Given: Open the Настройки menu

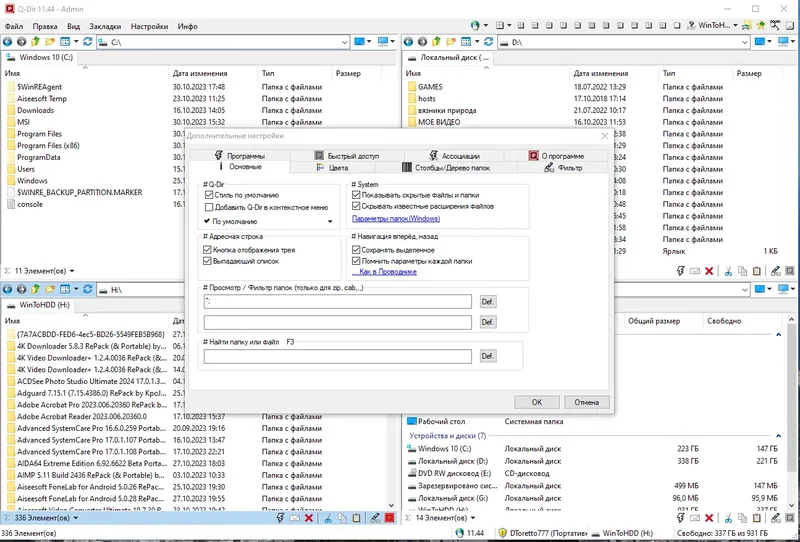Looking at the screenshot, I should [149, 26].
